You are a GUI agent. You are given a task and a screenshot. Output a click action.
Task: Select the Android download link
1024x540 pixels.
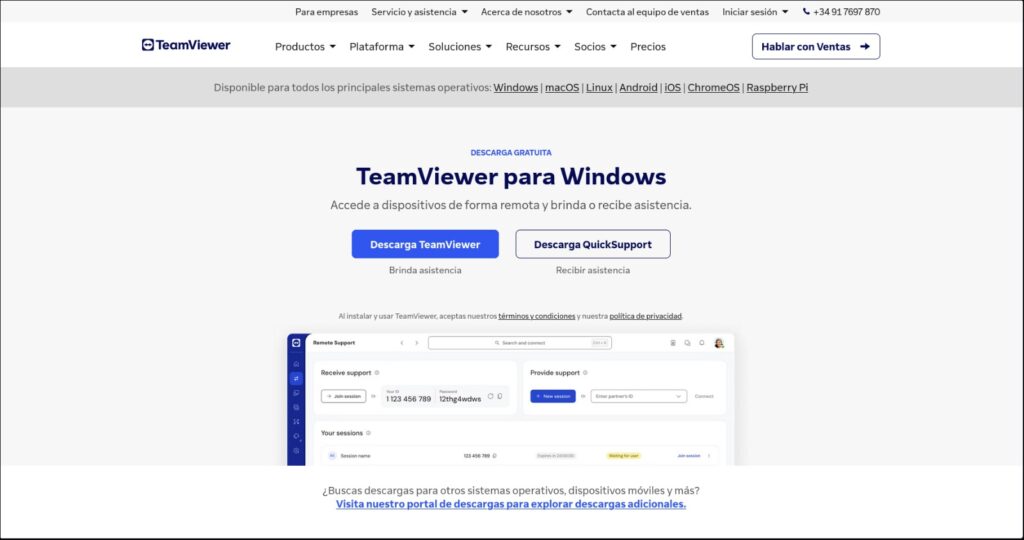(x=638, y=87)
